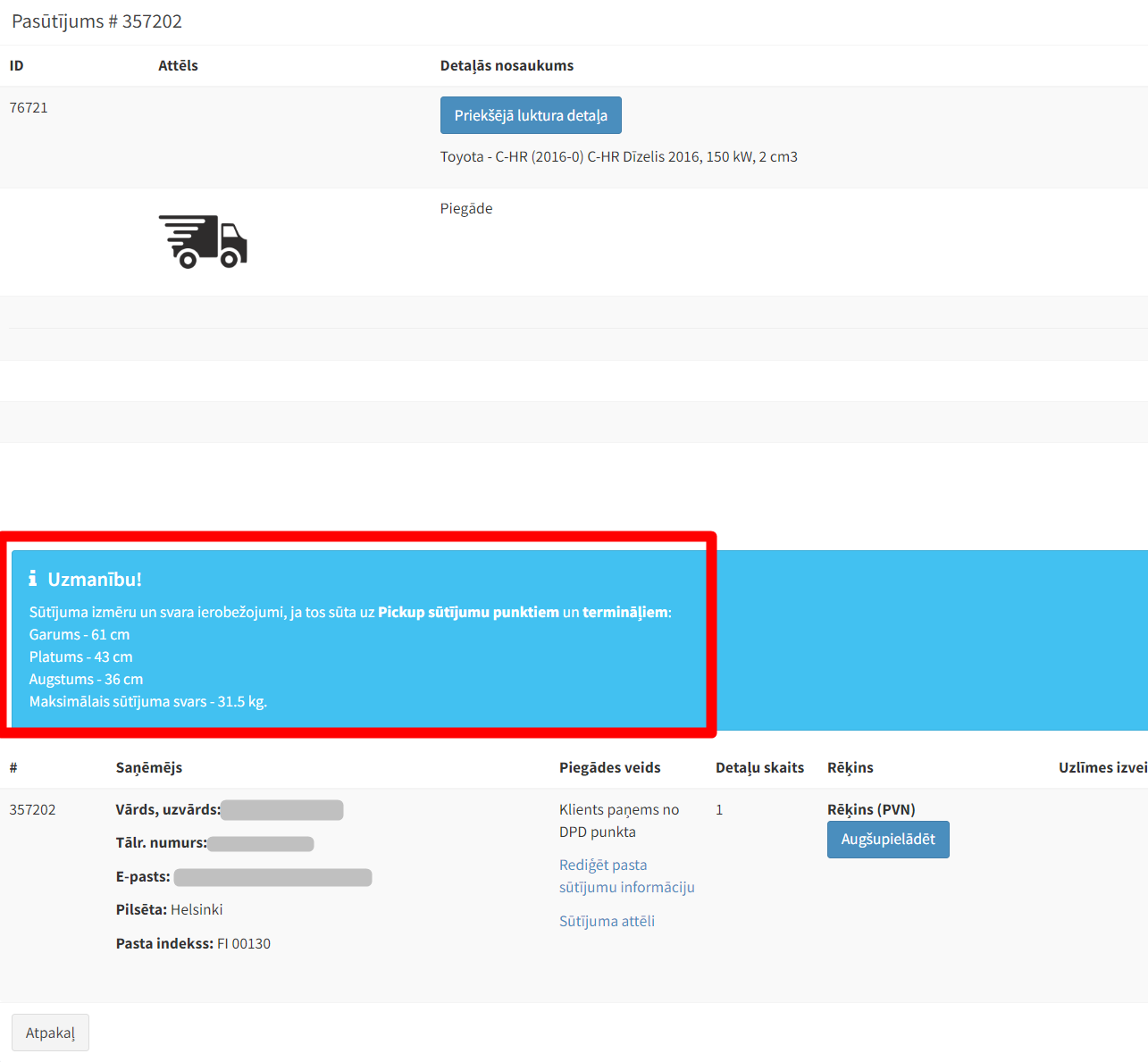Click the info icon beside Uzmanību!
The image size is (1148, 1062).
tap(33, 579)
